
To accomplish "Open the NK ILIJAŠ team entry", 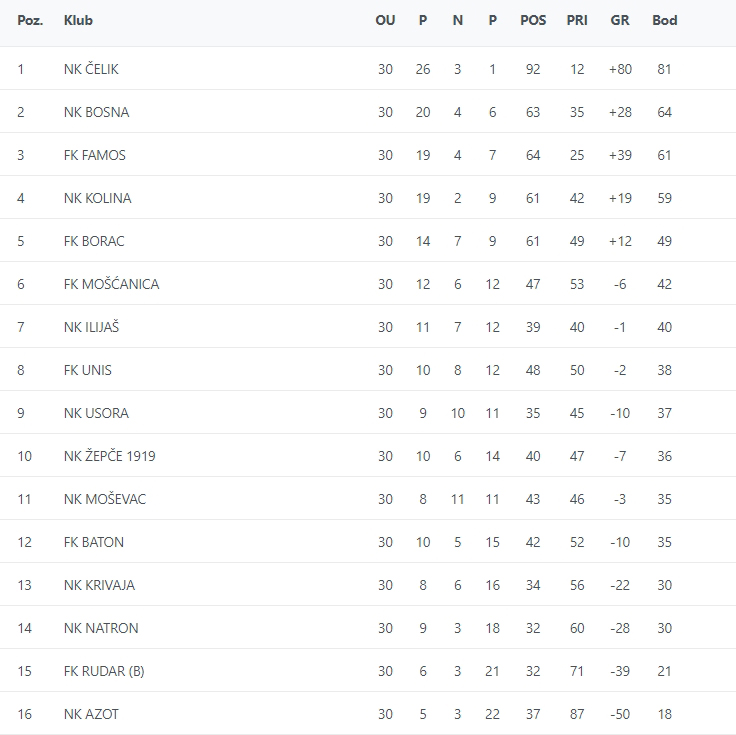I will [91, 327].
